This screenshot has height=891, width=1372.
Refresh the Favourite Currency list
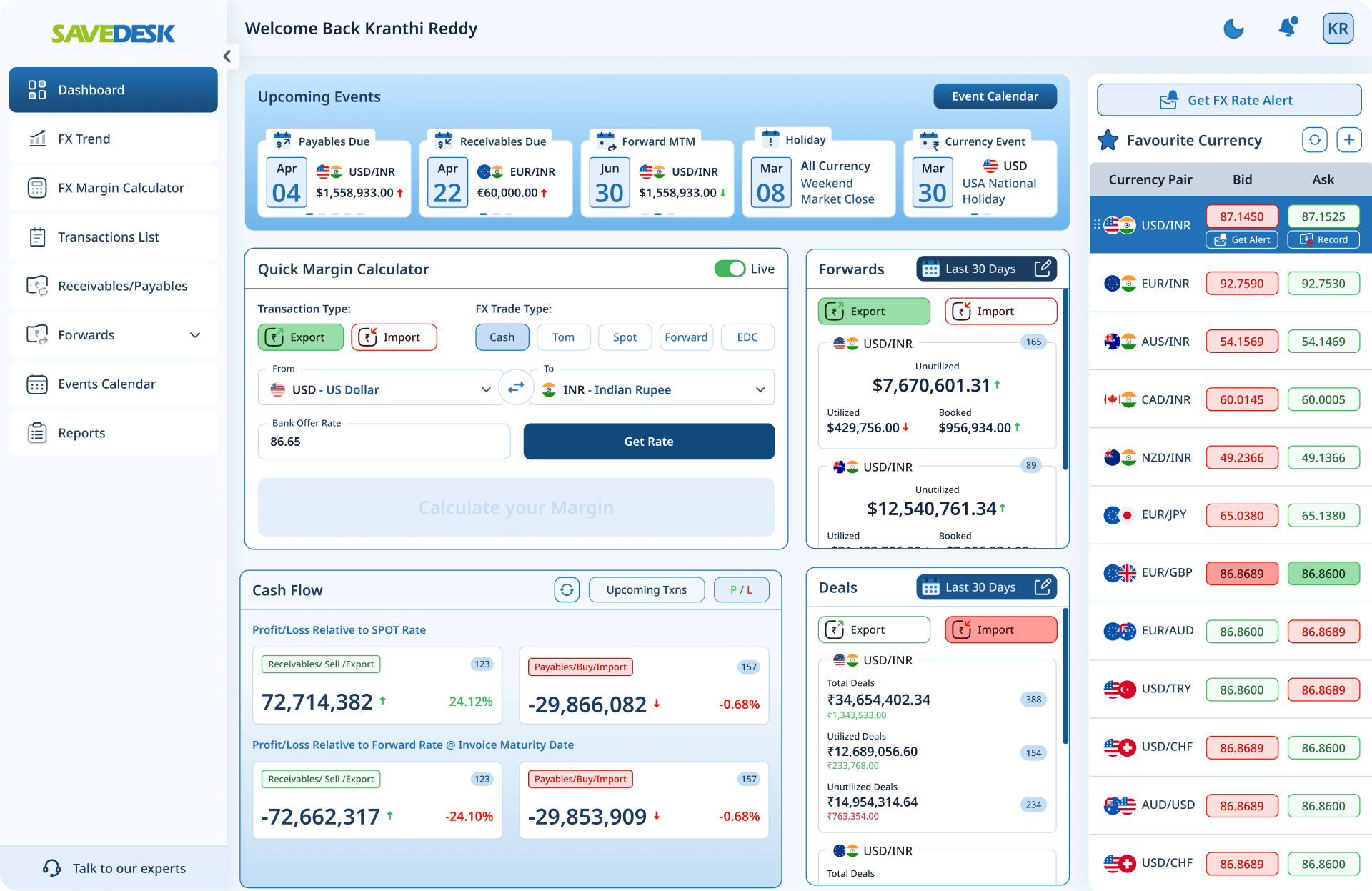pos(1315,140)
